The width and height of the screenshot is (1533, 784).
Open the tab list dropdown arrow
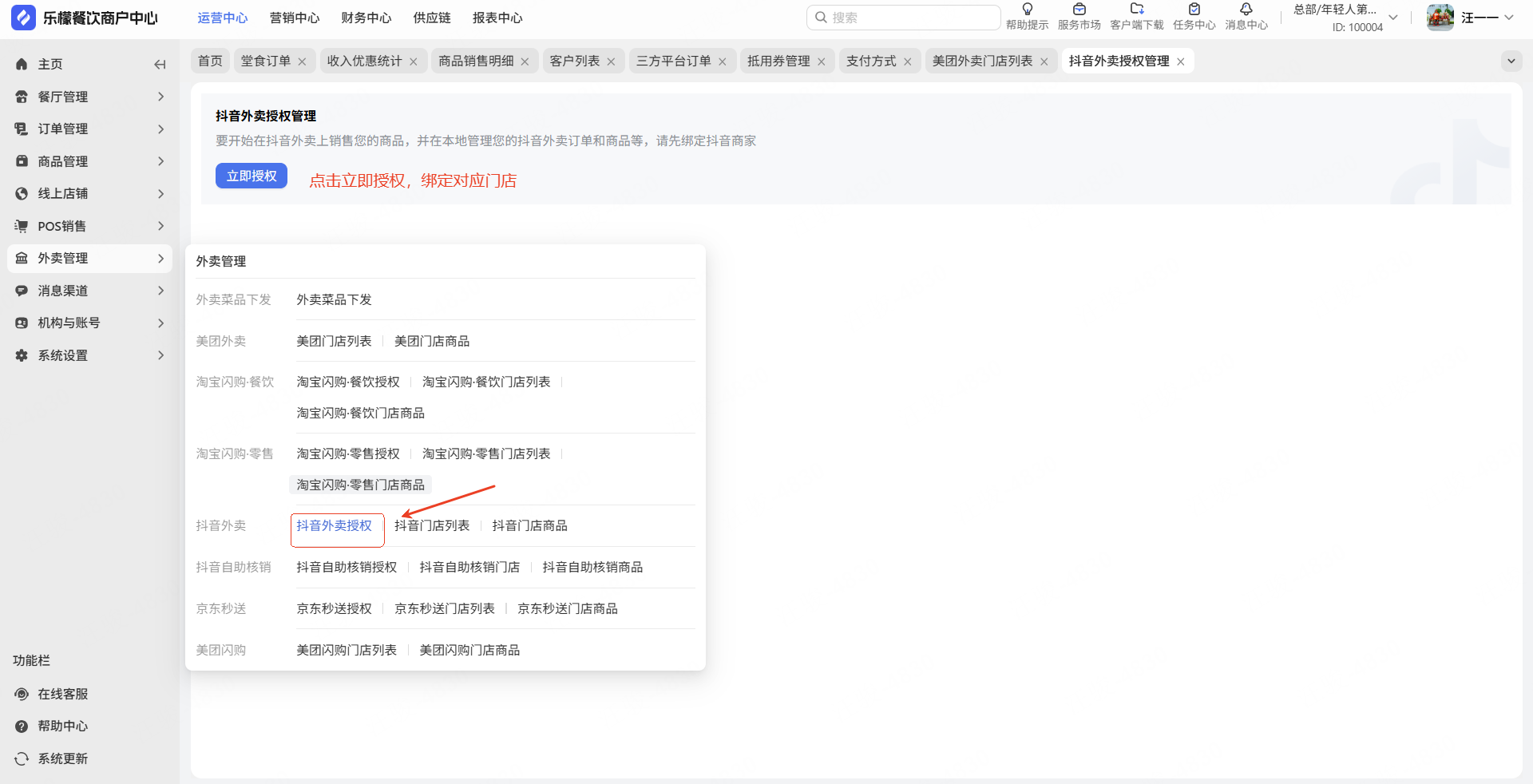click(x=1511, y=61)
